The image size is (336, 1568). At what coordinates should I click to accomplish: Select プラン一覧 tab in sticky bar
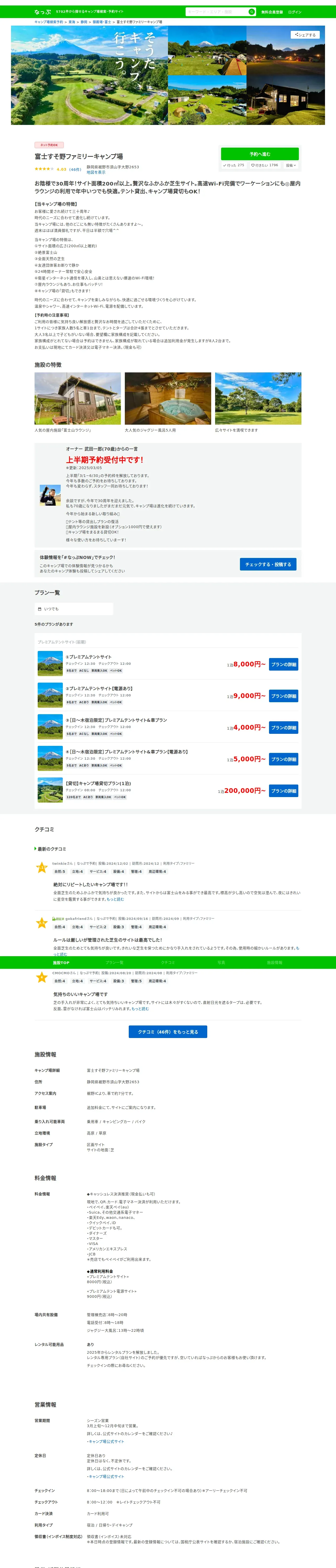114,962
